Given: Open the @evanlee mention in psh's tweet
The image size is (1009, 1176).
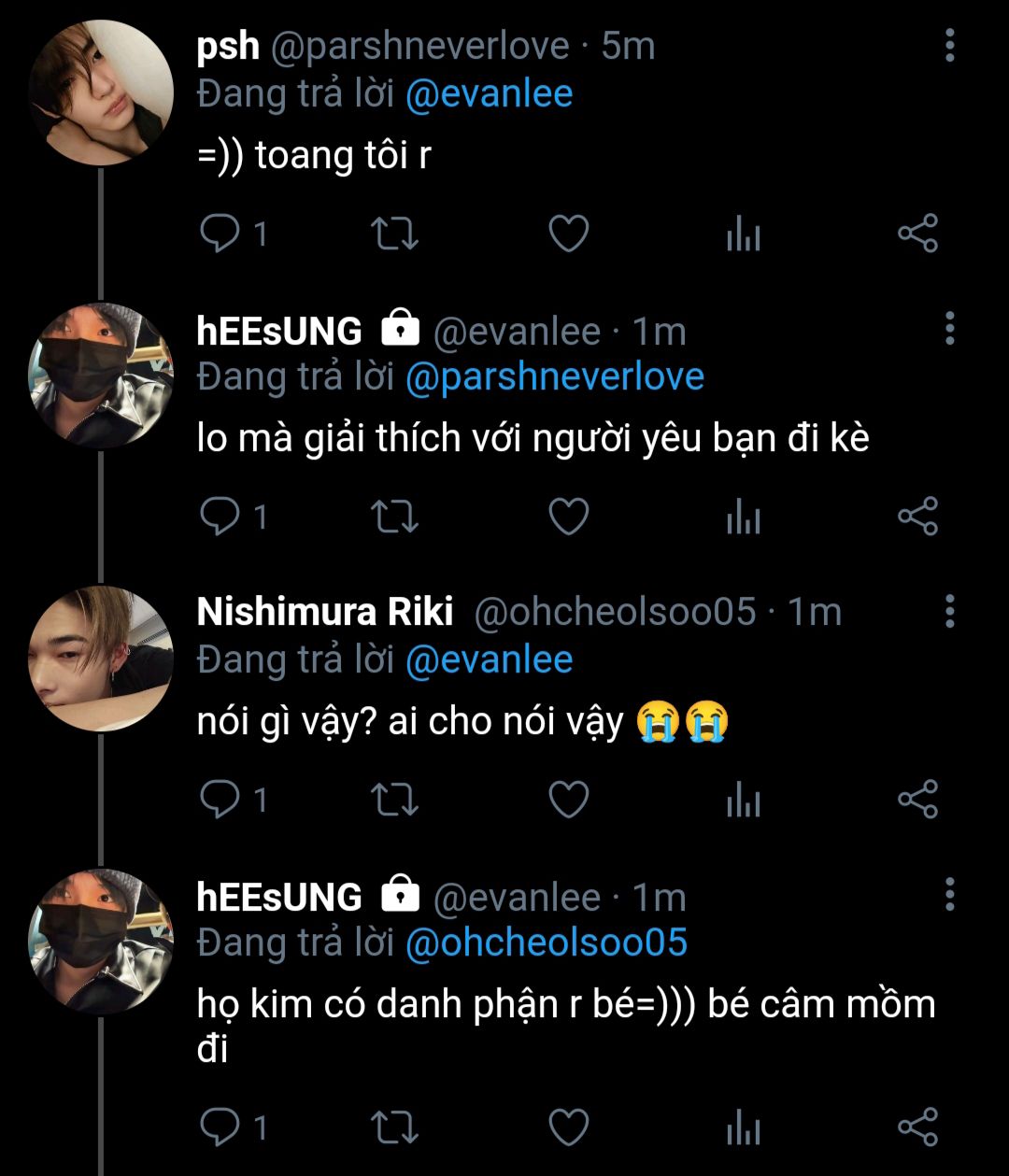Looking at the screenshot, I should click(489, 94).
